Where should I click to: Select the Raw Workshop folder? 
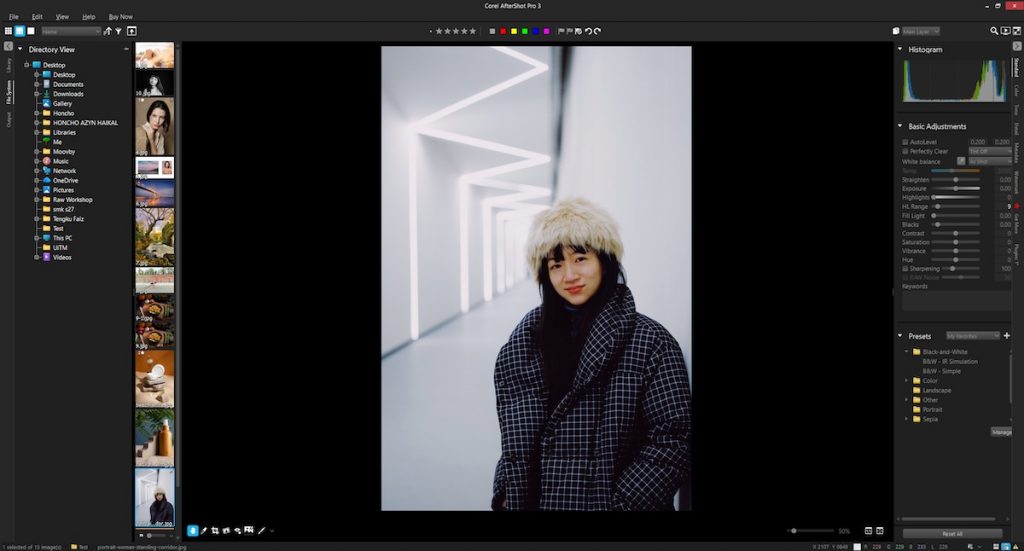74,199
